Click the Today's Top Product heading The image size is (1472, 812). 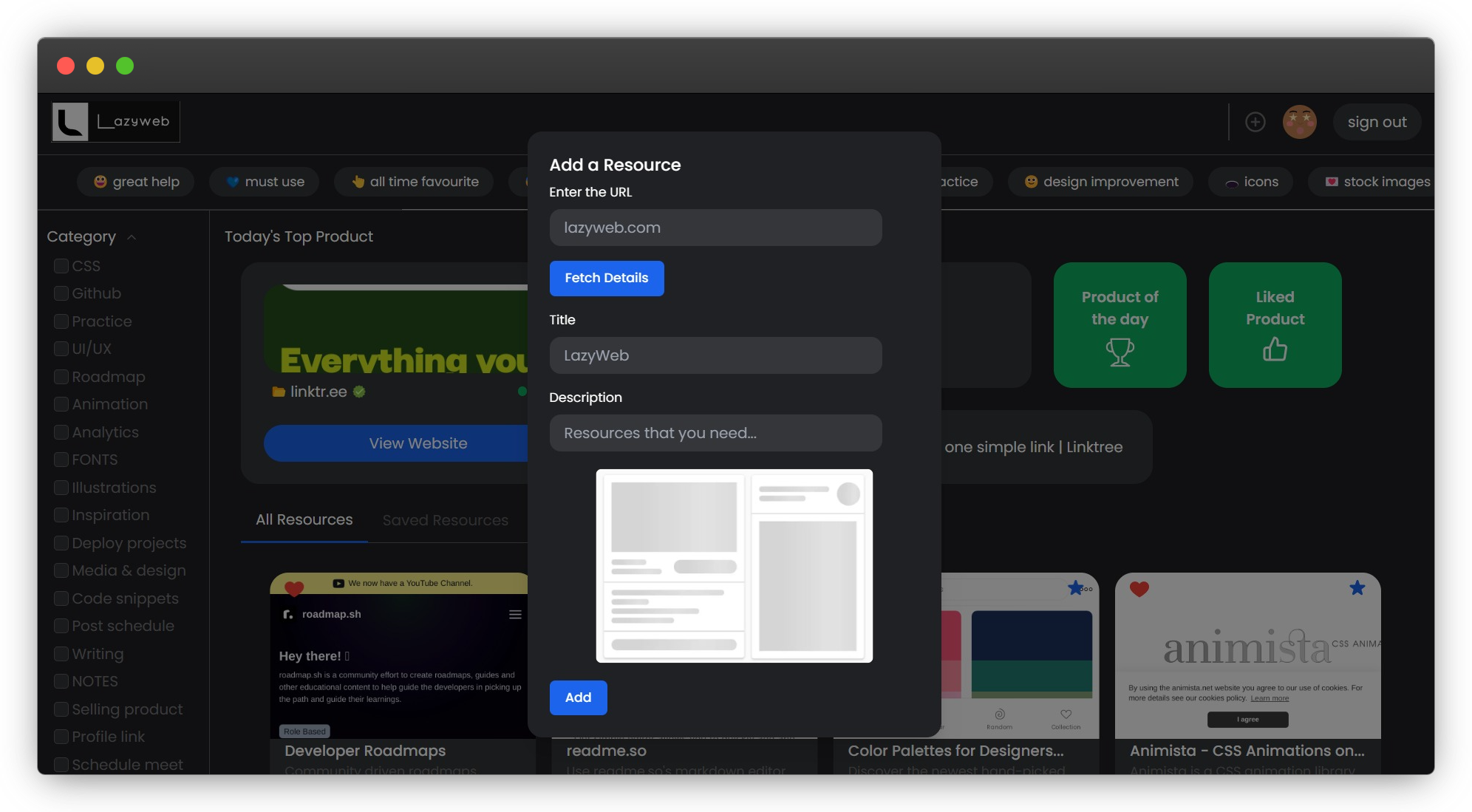click(299, 236)
